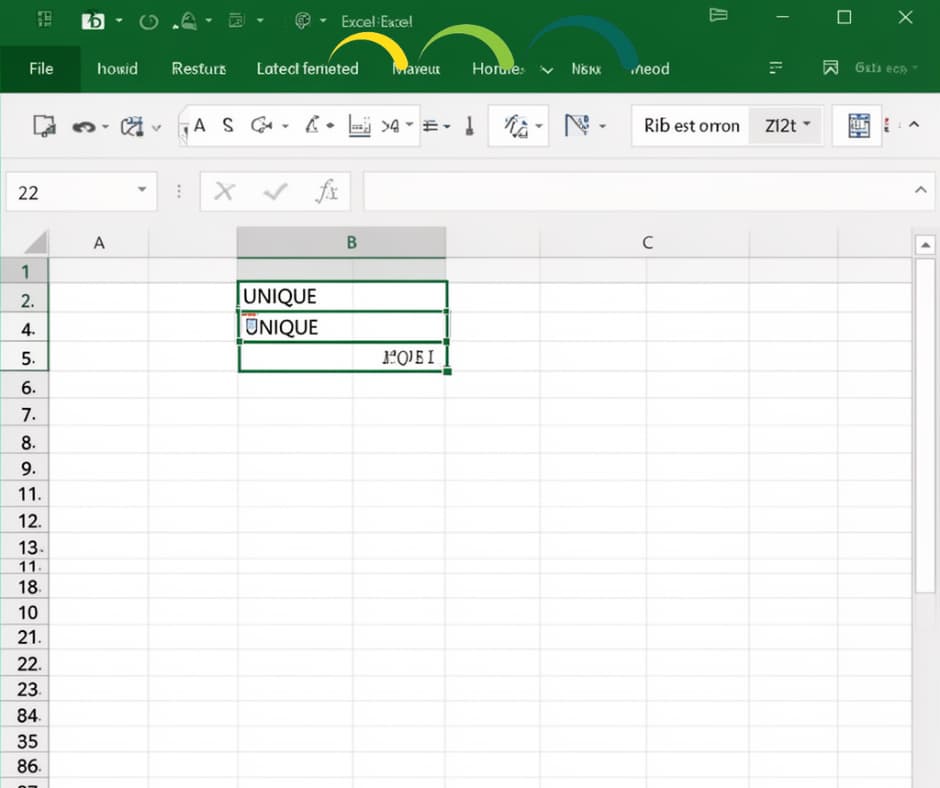This screenshot has height=788, width=940.
Task: Click the fx insert function icon
Action: pyautogui.click(x=327, y=191)
